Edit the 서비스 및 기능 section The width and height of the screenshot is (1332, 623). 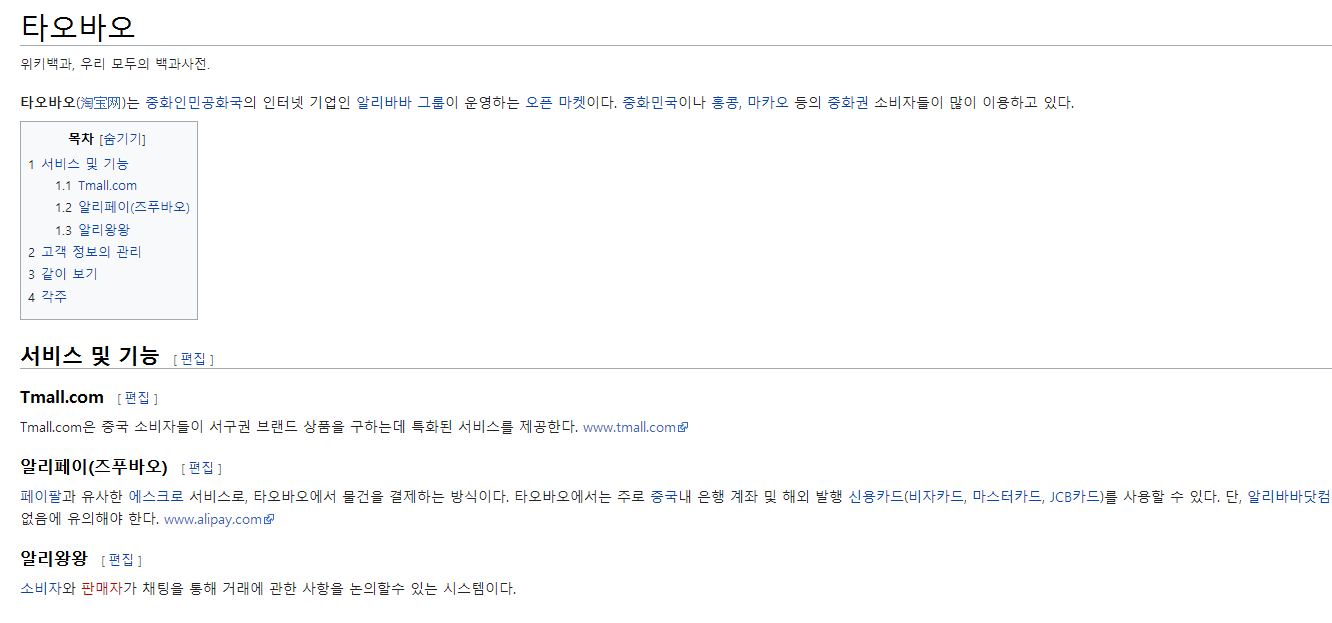point(193,359)
